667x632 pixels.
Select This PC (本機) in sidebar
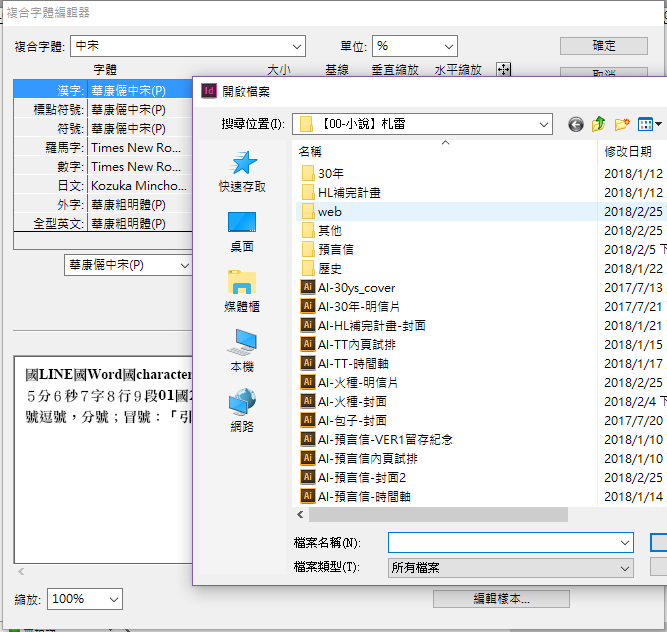[242, 351]
